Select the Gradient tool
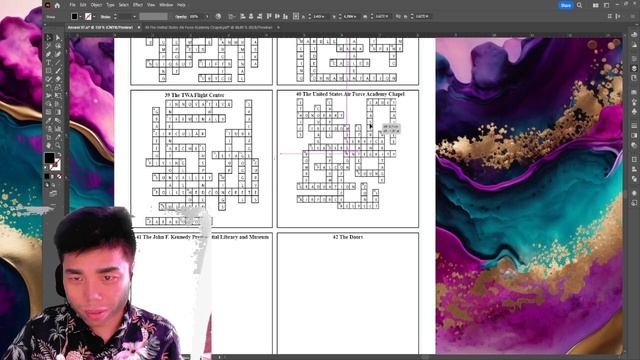 point(58,111)
